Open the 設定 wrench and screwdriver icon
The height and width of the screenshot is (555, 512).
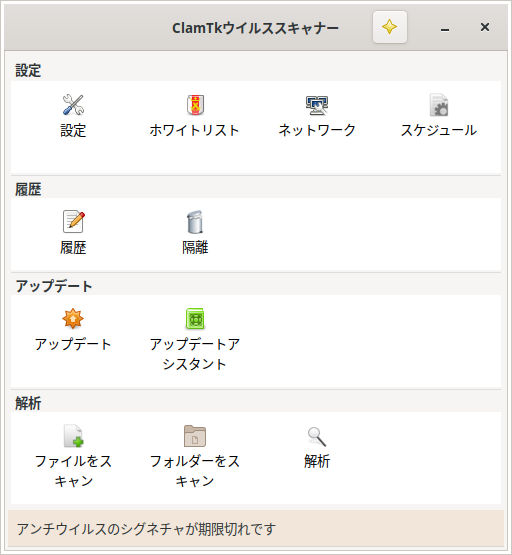[73, 105]
